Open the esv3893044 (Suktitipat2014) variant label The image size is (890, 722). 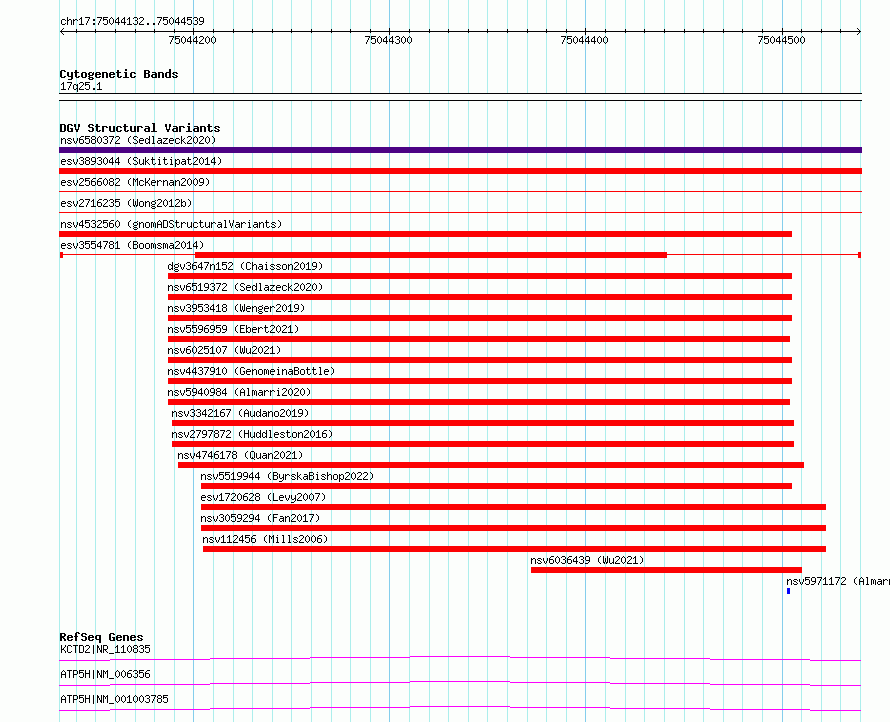click(x=141, y=162)
